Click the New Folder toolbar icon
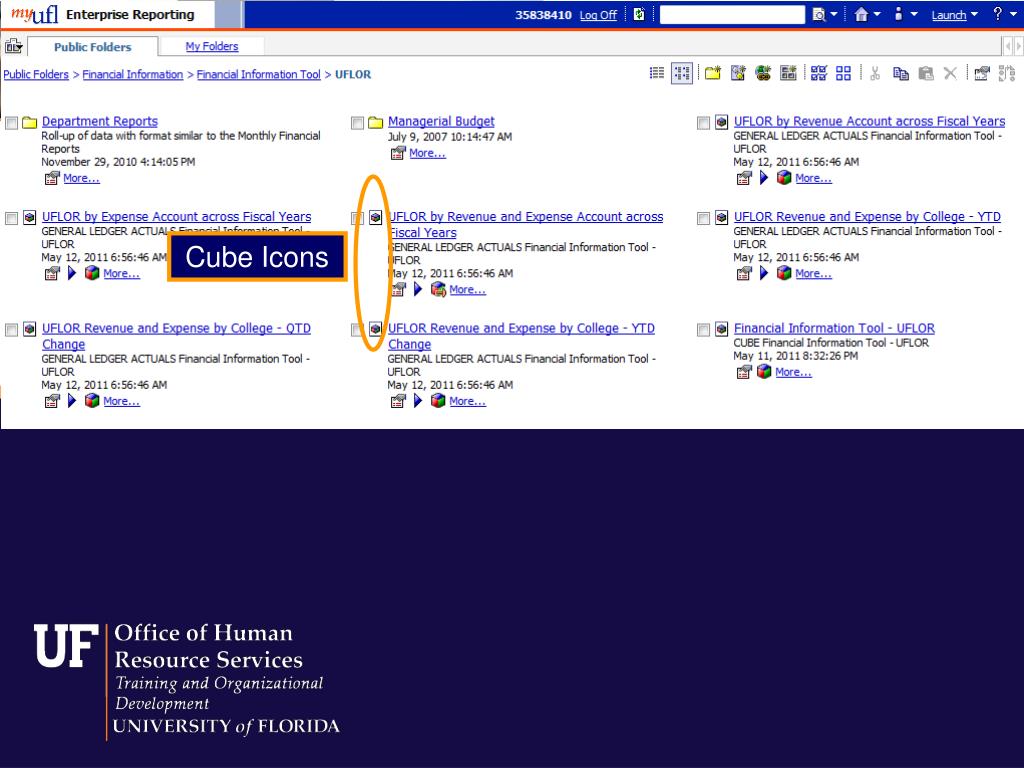1024x768 pixels. 712,73
